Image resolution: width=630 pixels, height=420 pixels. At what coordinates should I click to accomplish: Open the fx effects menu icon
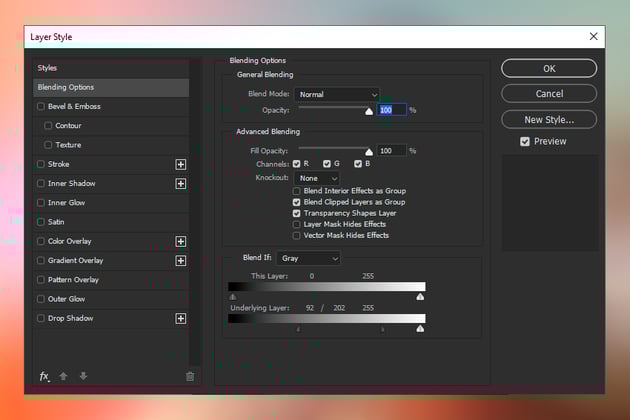pos(45,376)
